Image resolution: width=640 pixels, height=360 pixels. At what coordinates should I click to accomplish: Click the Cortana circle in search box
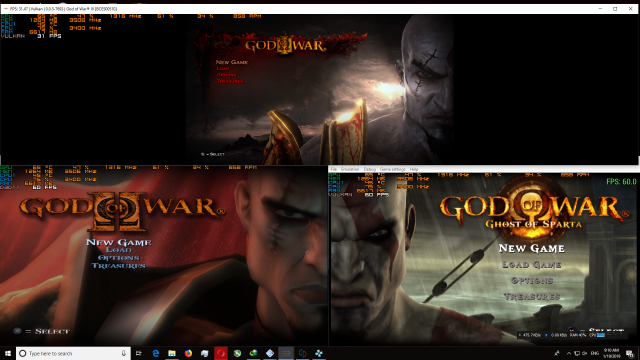[x=23, y=353]
